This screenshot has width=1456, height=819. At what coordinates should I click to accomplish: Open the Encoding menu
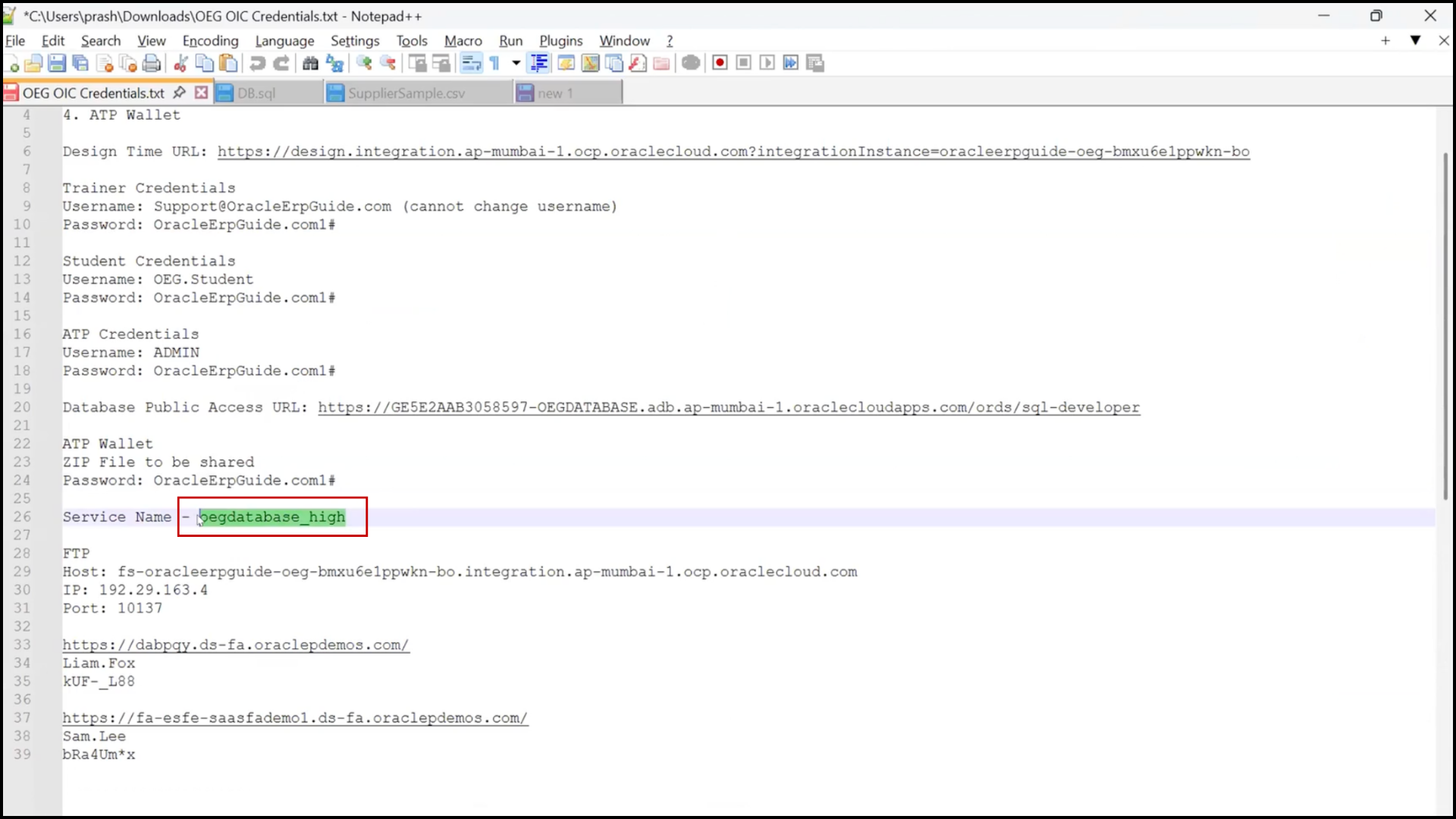point(210,41)
